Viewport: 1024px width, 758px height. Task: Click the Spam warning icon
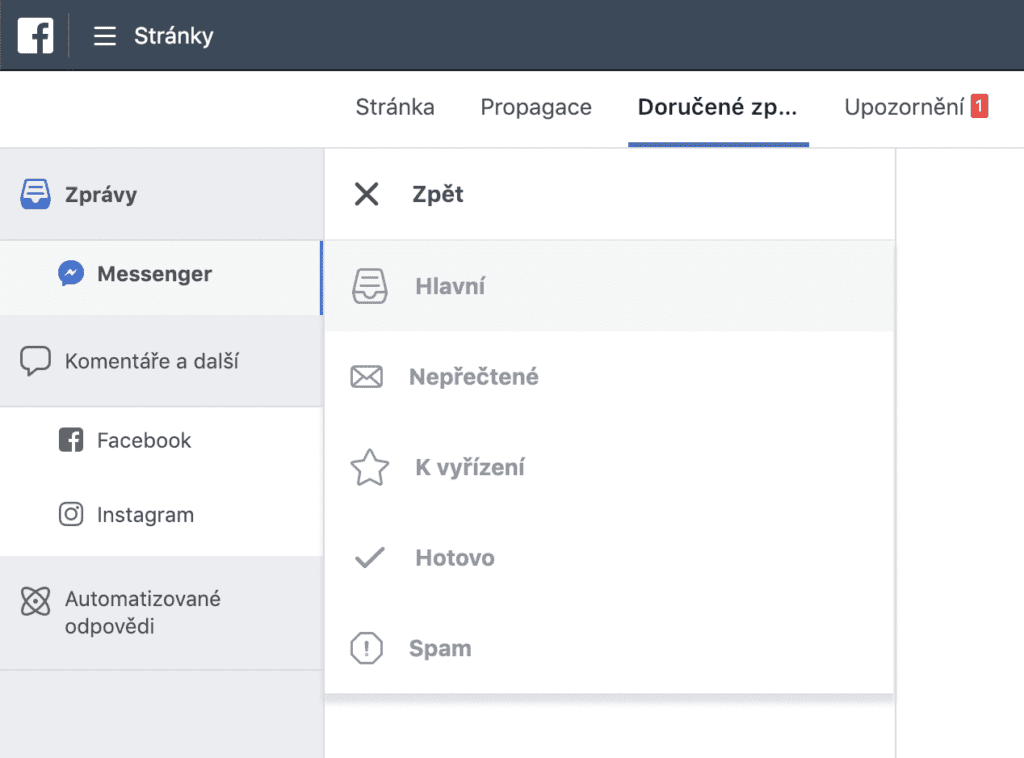point(367,649)
